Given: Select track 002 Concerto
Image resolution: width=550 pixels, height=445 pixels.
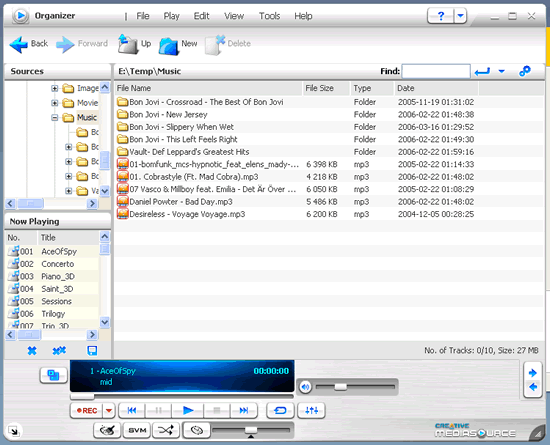Looking at the screenshot, I should point(53,264).
